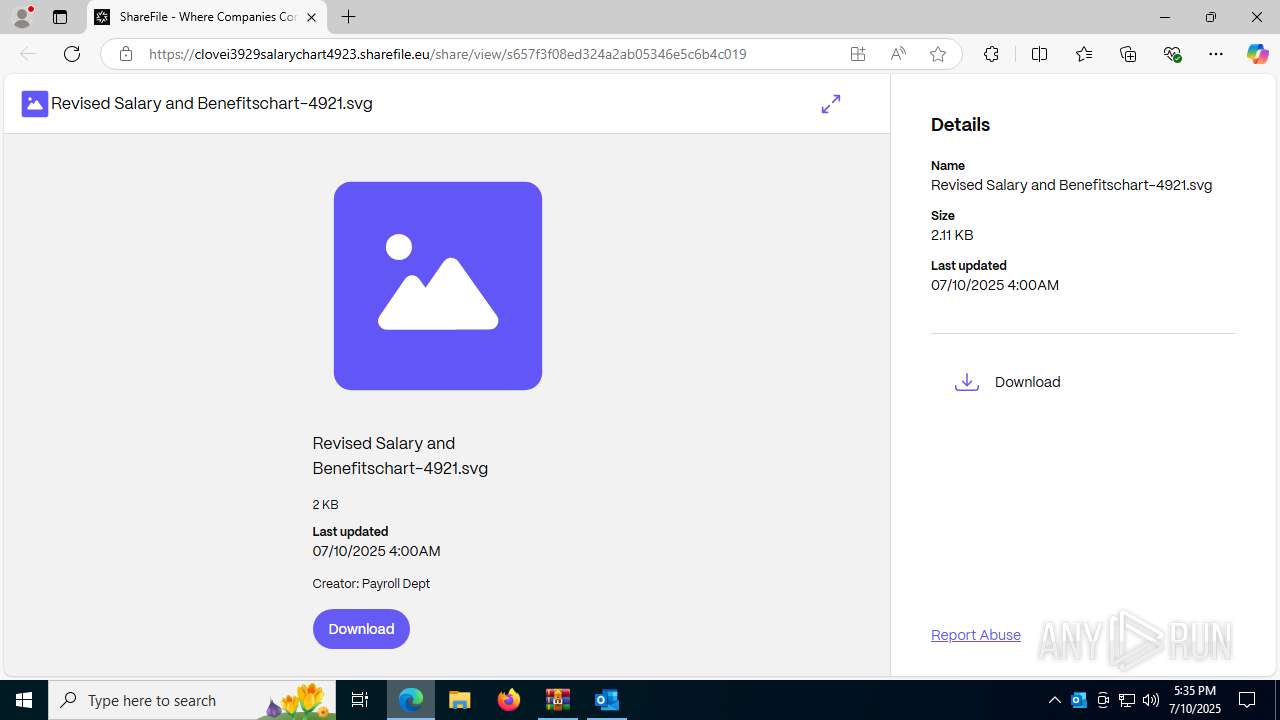Image resolution: width=1280 pixels, height=720 pixels.
Task: Refresh the current page
Action: pyautogui.click(x=72, y=54)
